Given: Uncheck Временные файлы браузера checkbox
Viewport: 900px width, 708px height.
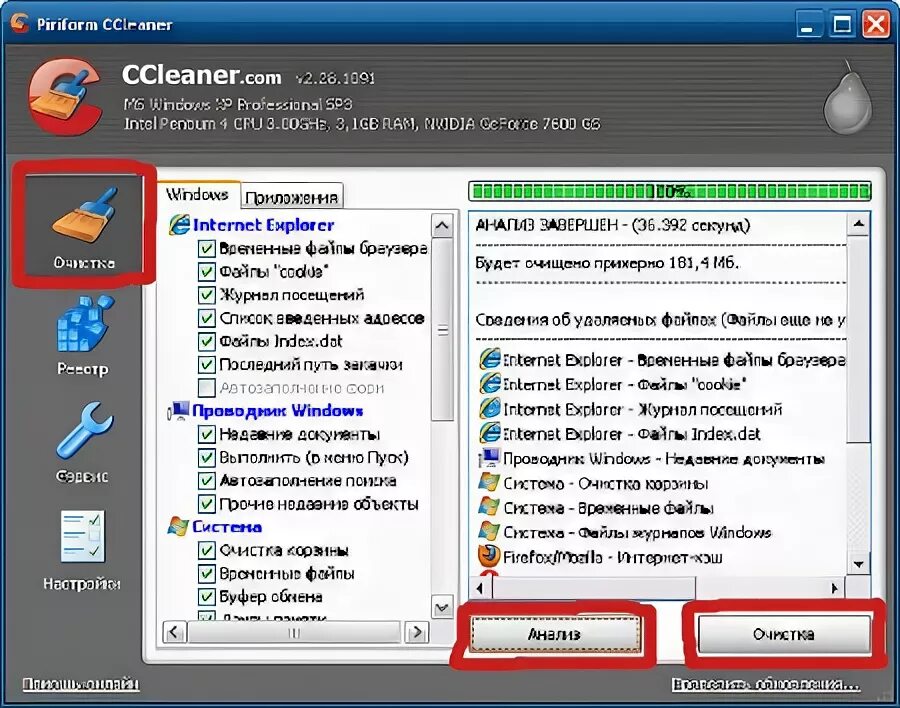Looking at the screenshot, I should pos(206,249).
